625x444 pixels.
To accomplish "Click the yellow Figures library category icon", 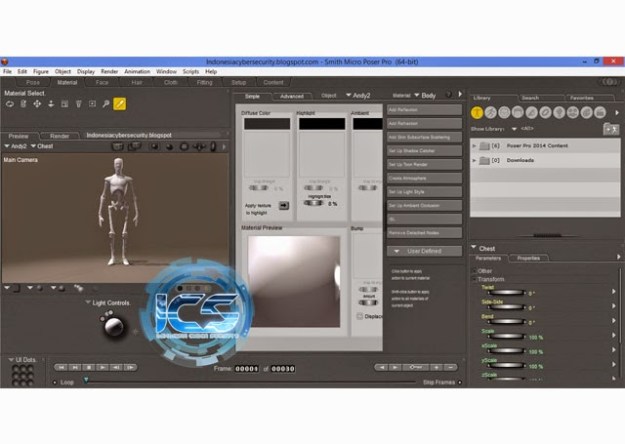I will click(x=478, y=113).
